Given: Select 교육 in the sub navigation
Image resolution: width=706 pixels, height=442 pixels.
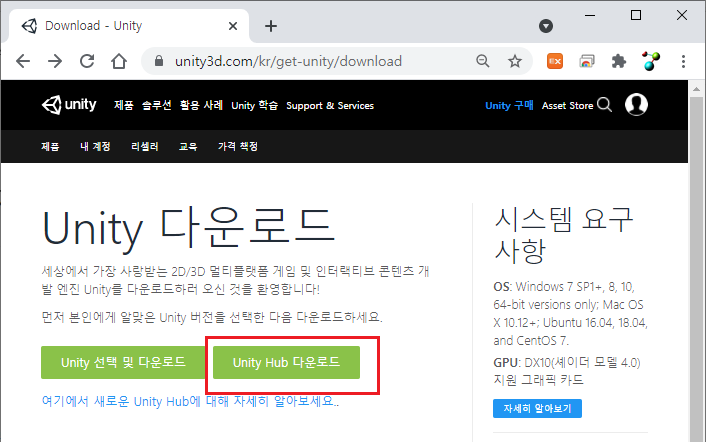Looking at the screenshot, I should coord(188,146).
